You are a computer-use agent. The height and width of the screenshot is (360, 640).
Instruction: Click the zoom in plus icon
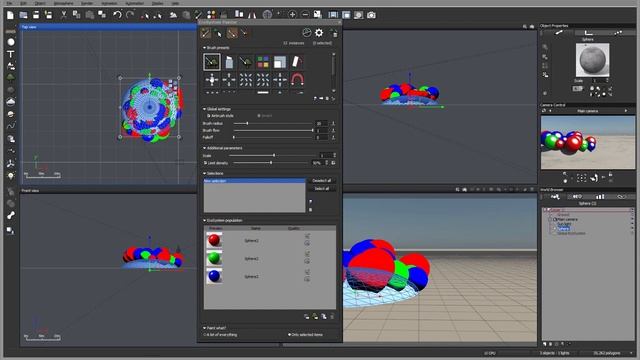point(292,15)
